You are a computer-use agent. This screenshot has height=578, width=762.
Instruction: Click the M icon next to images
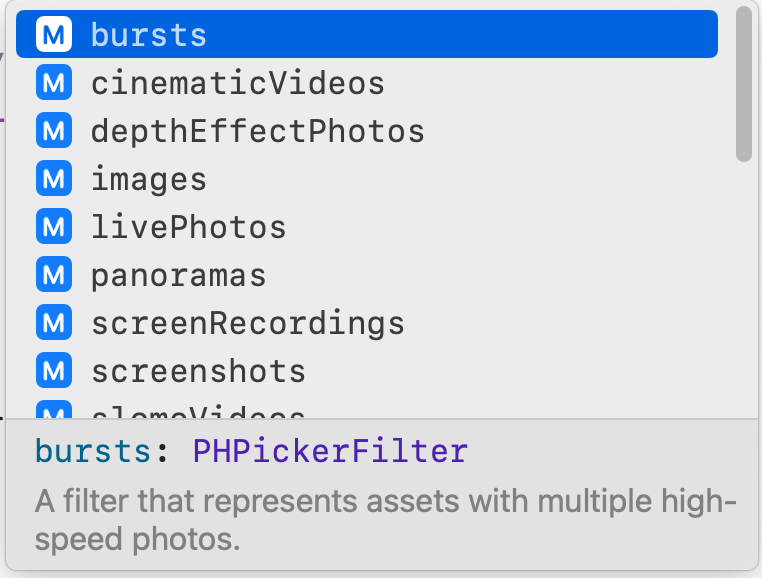point(52,179)
